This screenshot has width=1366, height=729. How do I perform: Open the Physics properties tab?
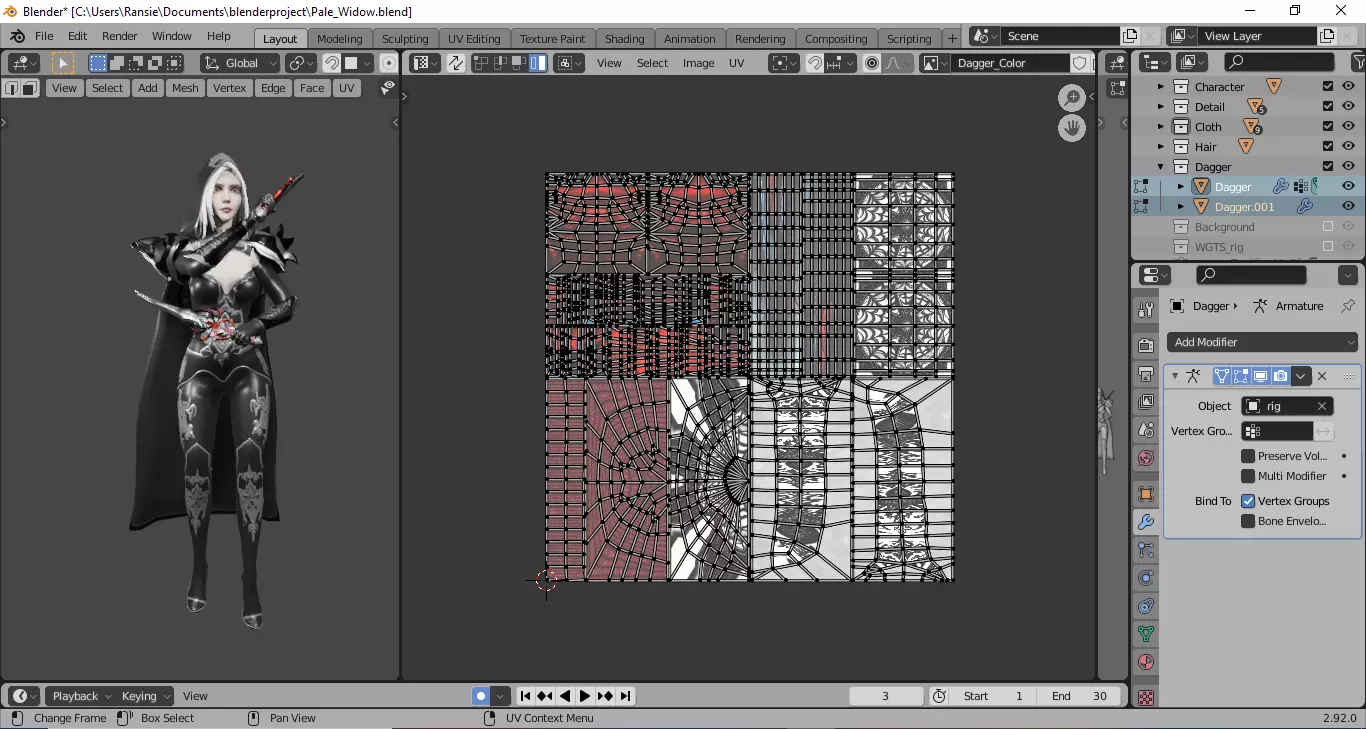1146,578
